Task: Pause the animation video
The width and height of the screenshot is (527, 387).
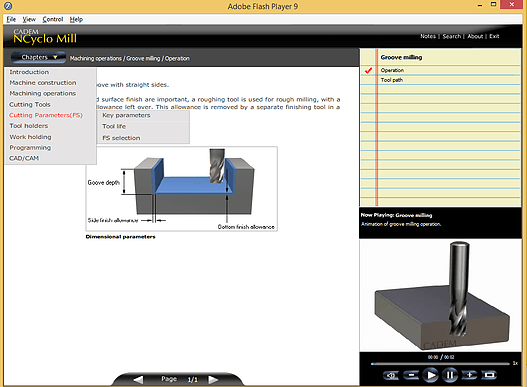Action: [450, 375]
